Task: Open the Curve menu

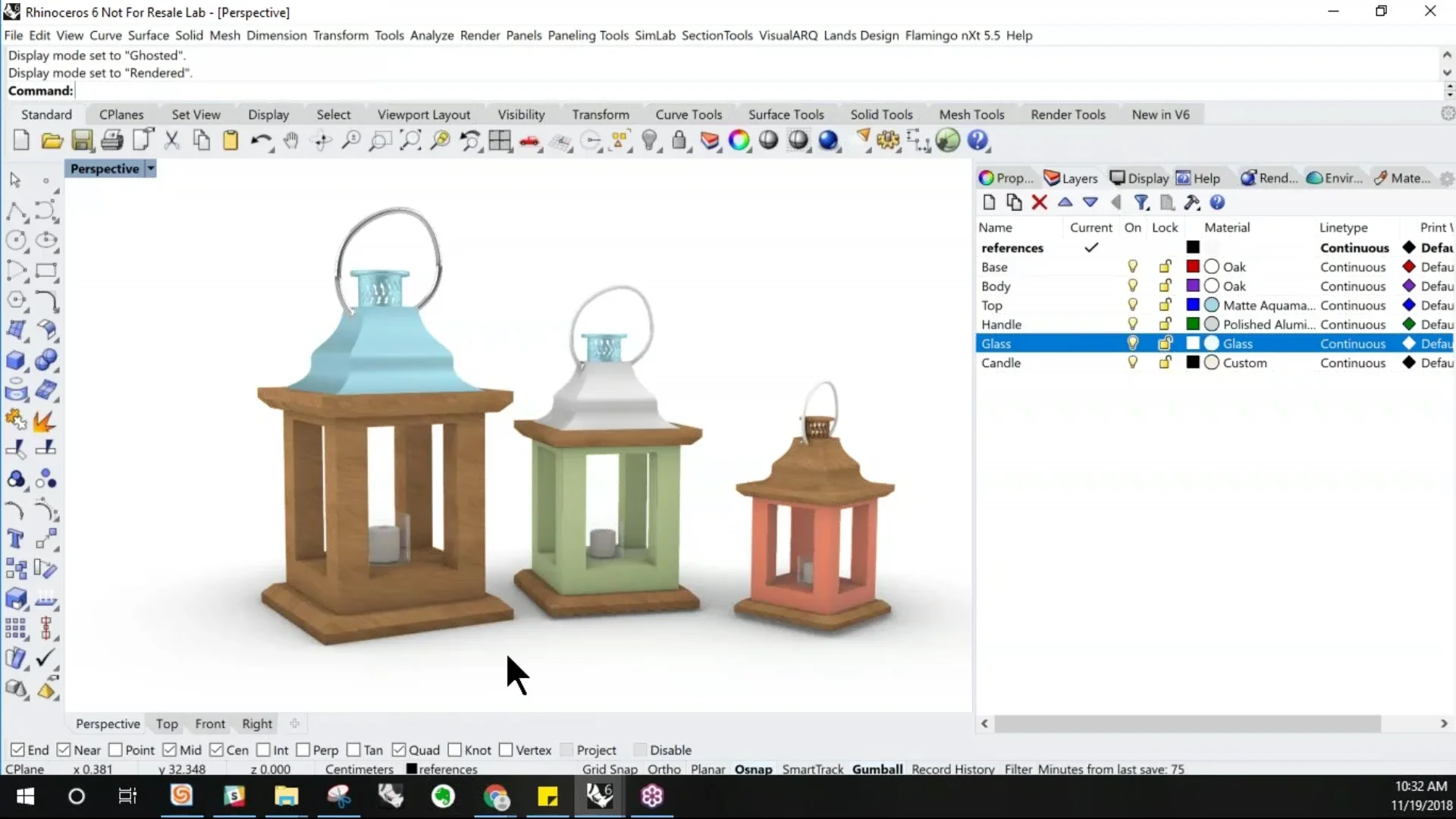Action: (x=105, y=35)
